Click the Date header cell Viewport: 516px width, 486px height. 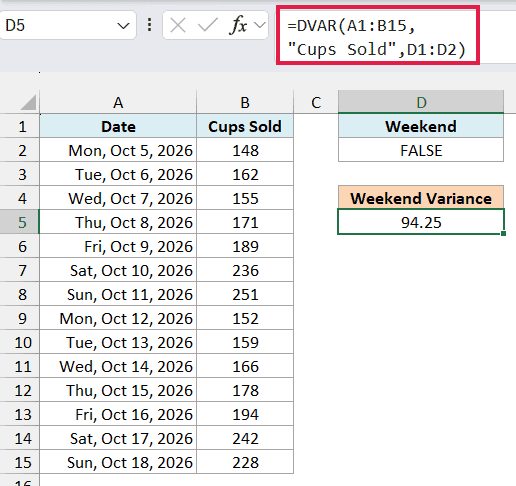(118, 126)
